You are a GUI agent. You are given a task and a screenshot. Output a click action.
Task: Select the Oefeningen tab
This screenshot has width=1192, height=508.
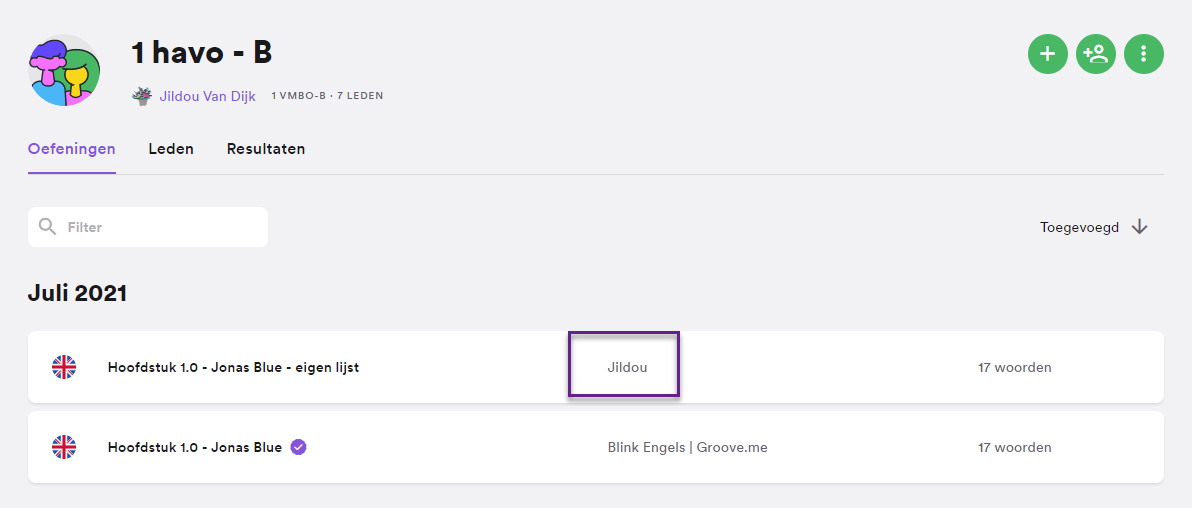[71, 149]
